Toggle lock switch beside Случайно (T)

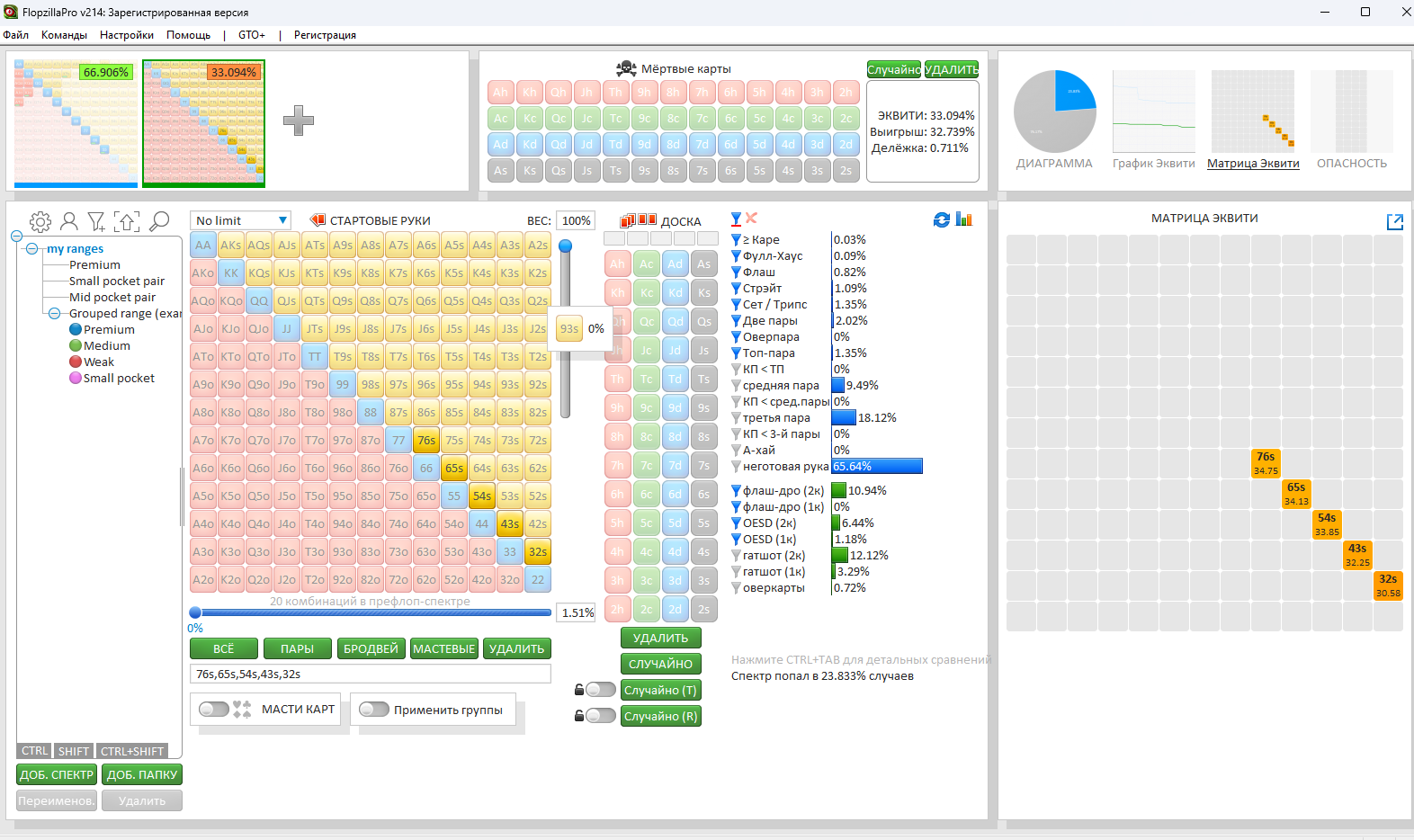click(599, 690)
